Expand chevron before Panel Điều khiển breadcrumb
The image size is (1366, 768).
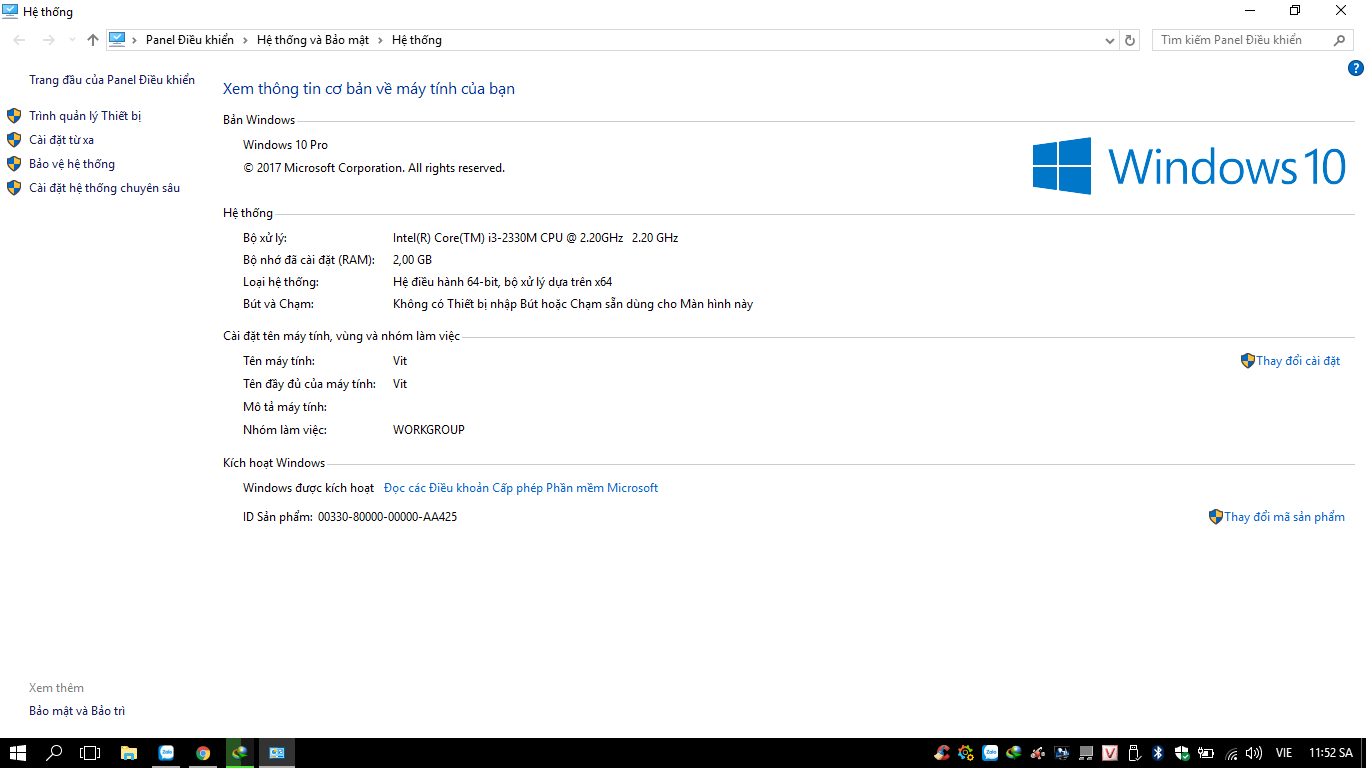(135, 40)
